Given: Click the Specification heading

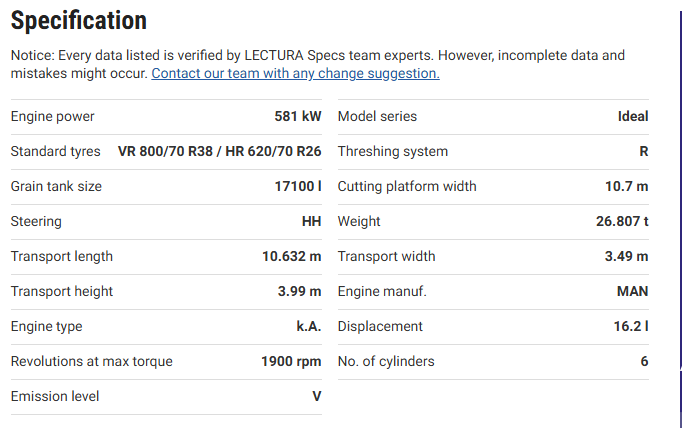Looking at the screenshot, I should [78, 20].
